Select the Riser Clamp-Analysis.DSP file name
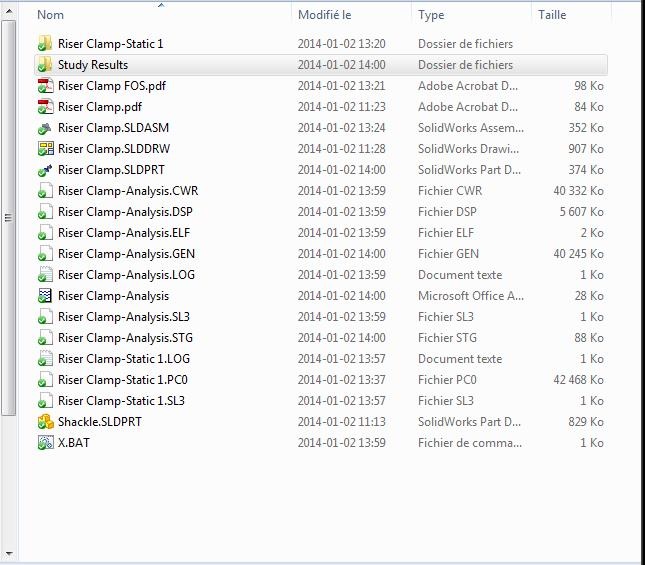The width and height of the screenshot is (645, 565). [125, 212]
